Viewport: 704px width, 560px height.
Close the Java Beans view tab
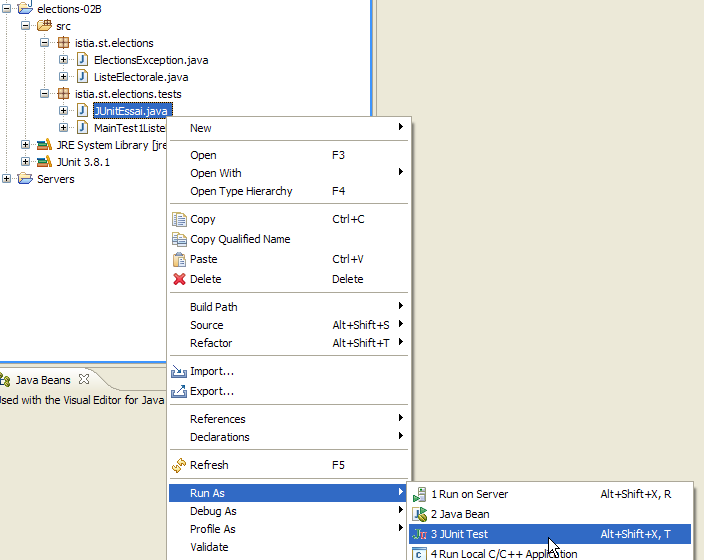coord(84,379)
